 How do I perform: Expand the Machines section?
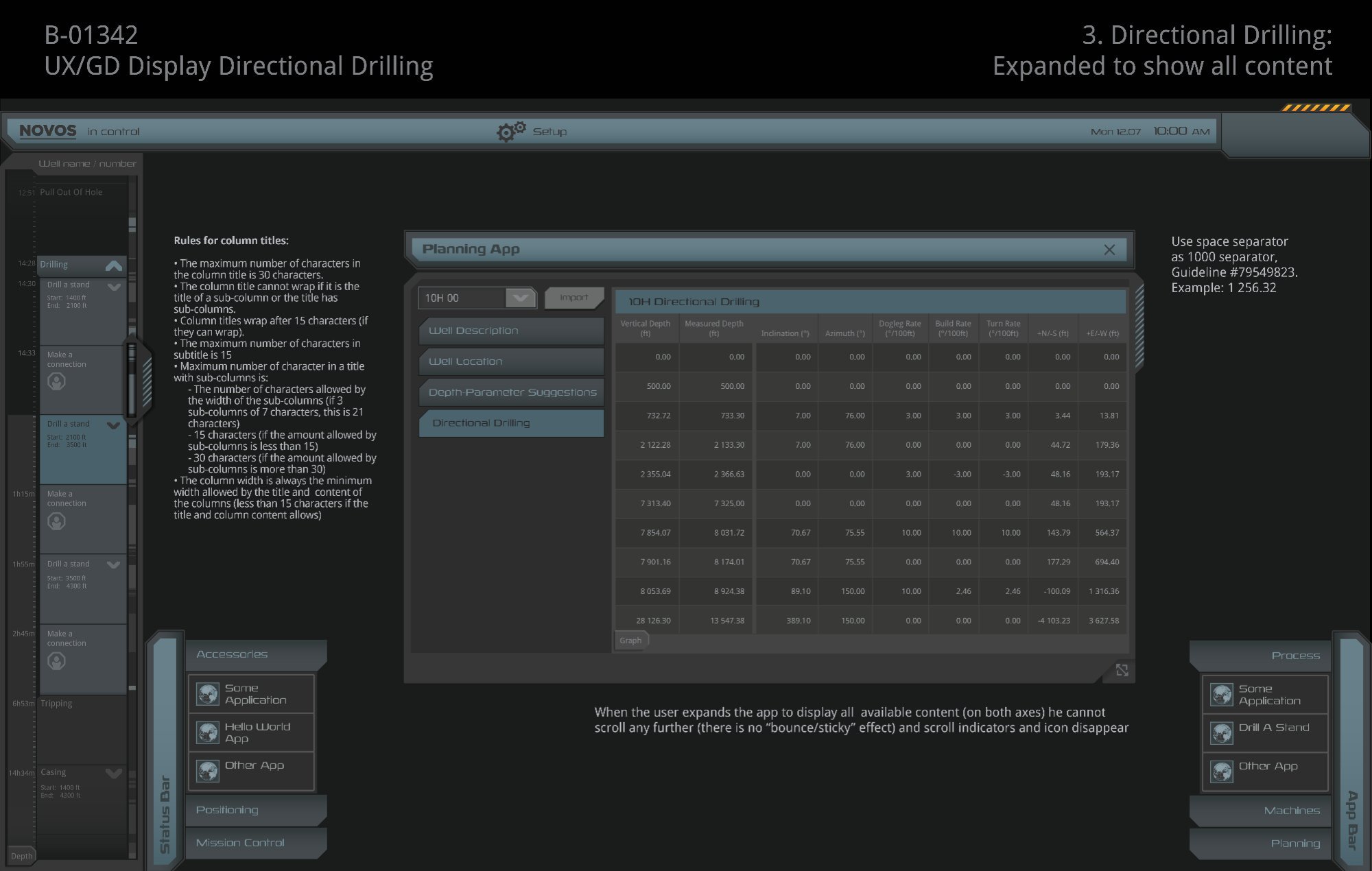coord(1261,811)
